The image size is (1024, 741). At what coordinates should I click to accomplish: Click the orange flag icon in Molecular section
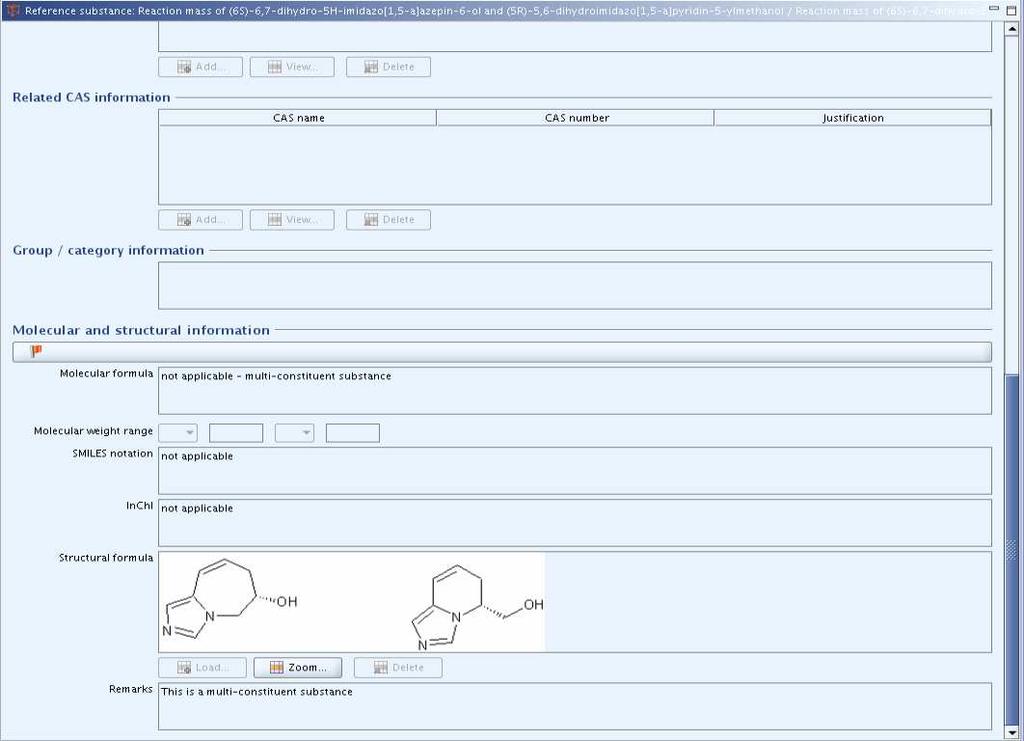(x=36, y=352)
